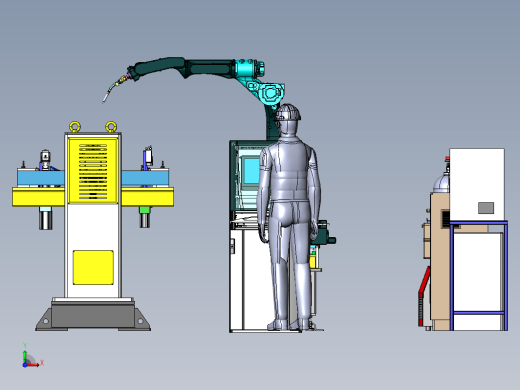The width and height of the screenshot is (520, 390).
Task: Click the yellow square panel on positioner column
Action: pos(93,267)
